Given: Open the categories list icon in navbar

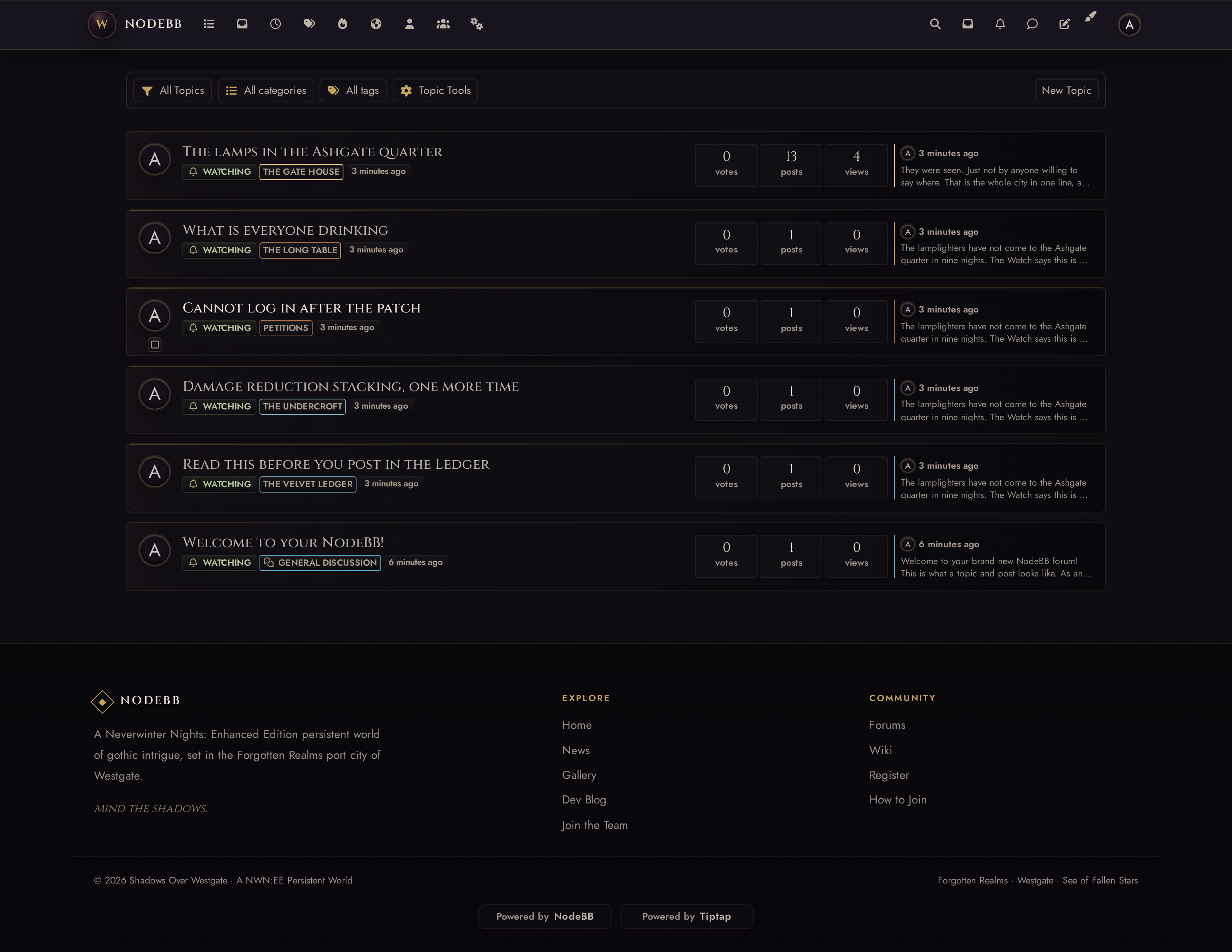Looking at the screenshot, I should (x=209, y=24).
